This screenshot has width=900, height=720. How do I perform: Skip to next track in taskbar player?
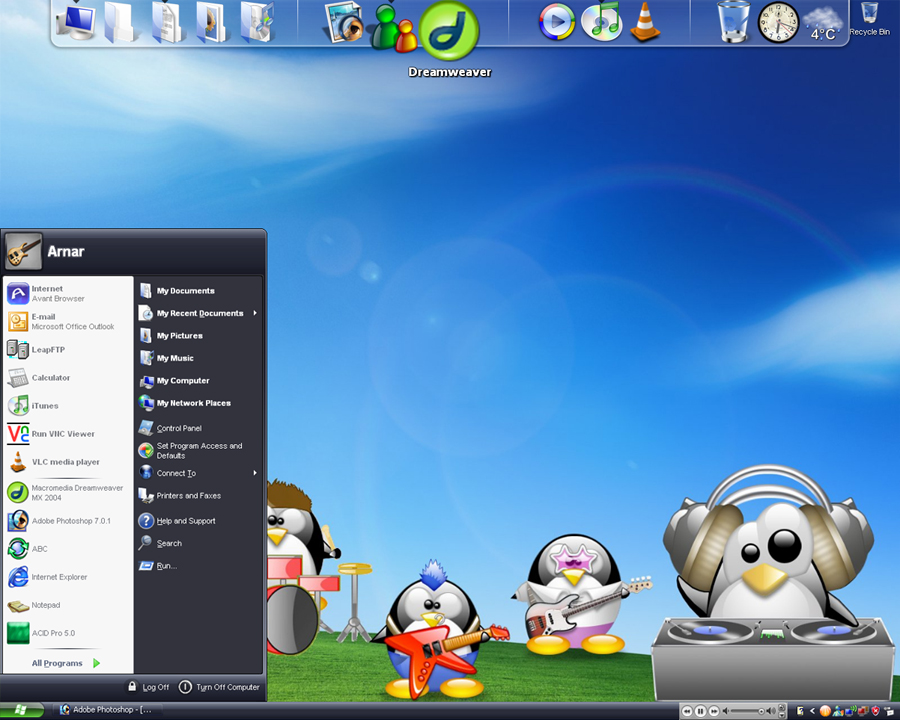tap(714, 711)
